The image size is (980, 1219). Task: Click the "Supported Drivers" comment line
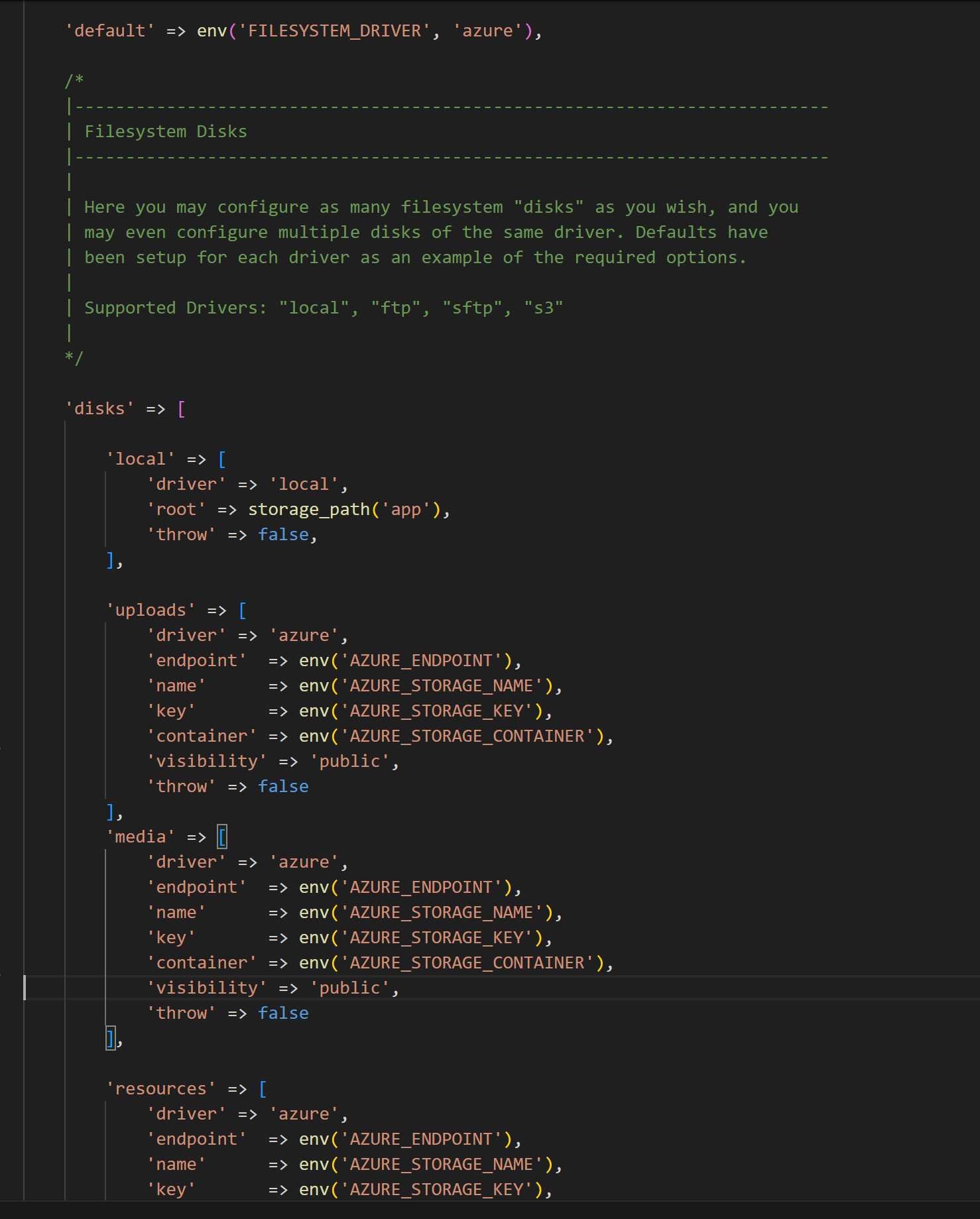pyautogui.click(x=323, y=308)
